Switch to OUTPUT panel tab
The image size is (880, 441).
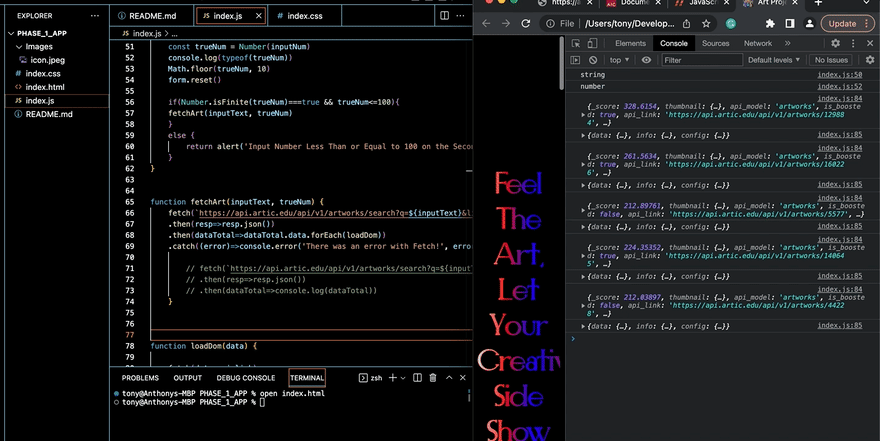187,378
